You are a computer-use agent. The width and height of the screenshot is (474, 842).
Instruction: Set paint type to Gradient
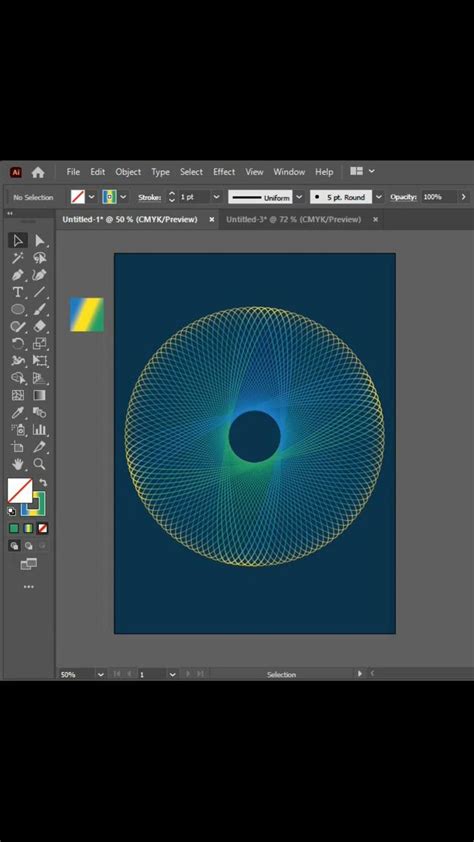tap(28, 528)
